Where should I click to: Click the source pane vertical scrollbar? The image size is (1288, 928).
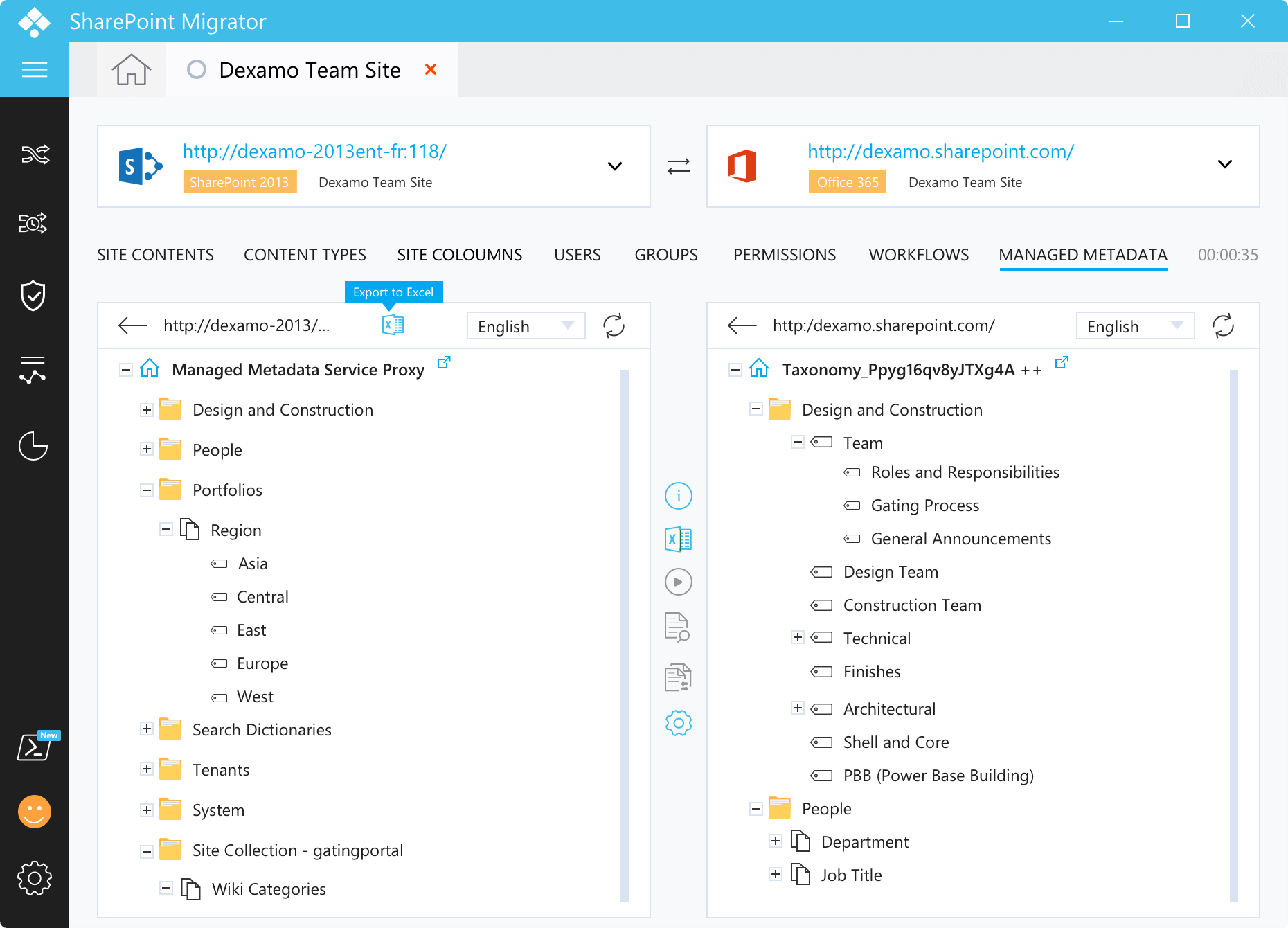tap(625, 636)
